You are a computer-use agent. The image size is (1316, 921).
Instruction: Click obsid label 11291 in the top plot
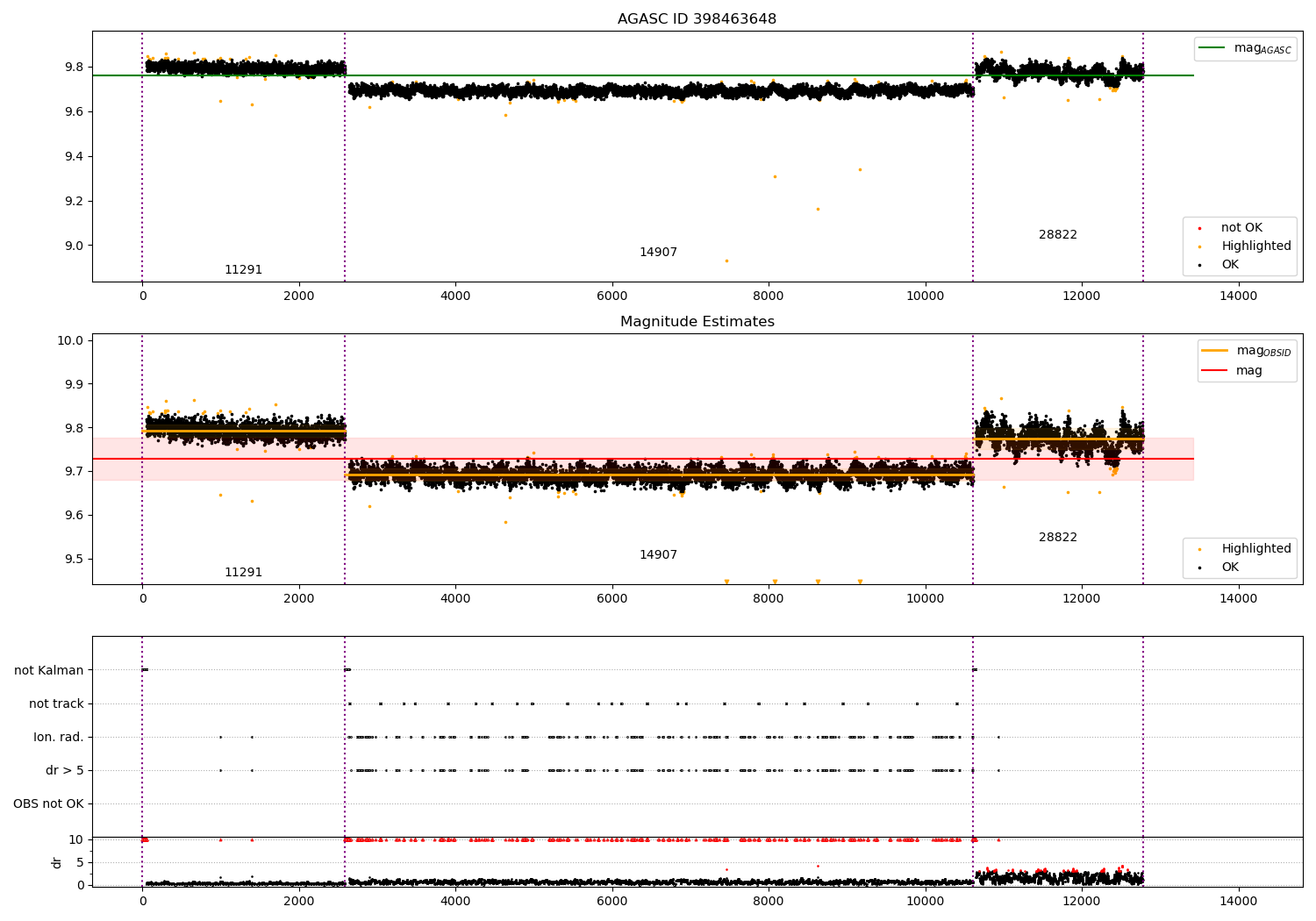(243, 270)
